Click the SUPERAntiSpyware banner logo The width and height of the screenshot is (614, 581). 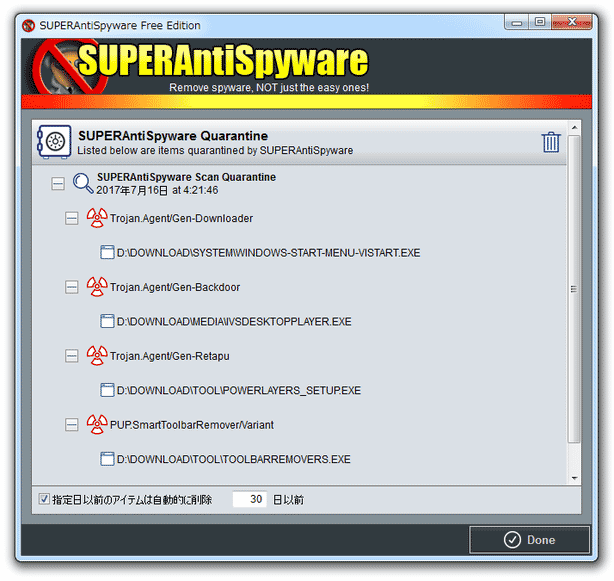tap(200, 67)
